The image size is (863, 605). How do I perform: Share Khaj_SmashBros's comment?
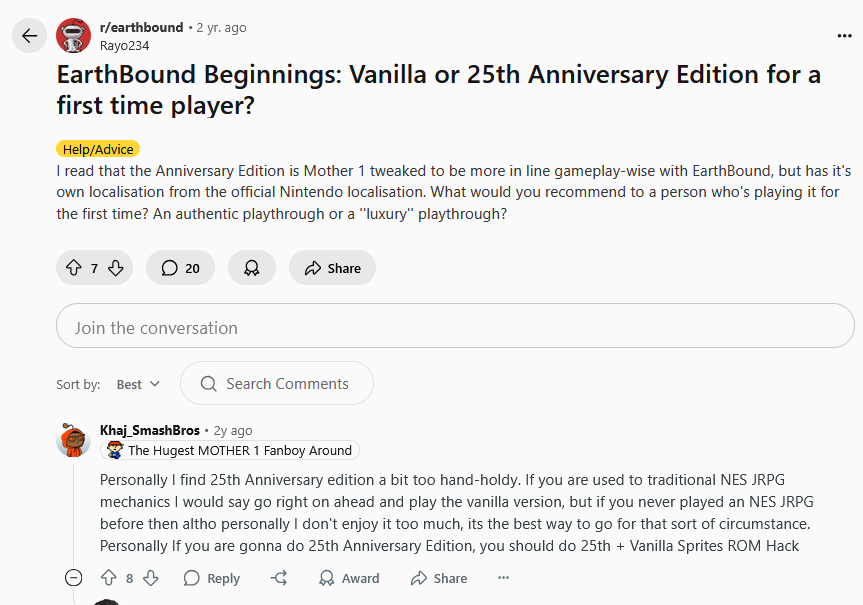tap(439, 578)
